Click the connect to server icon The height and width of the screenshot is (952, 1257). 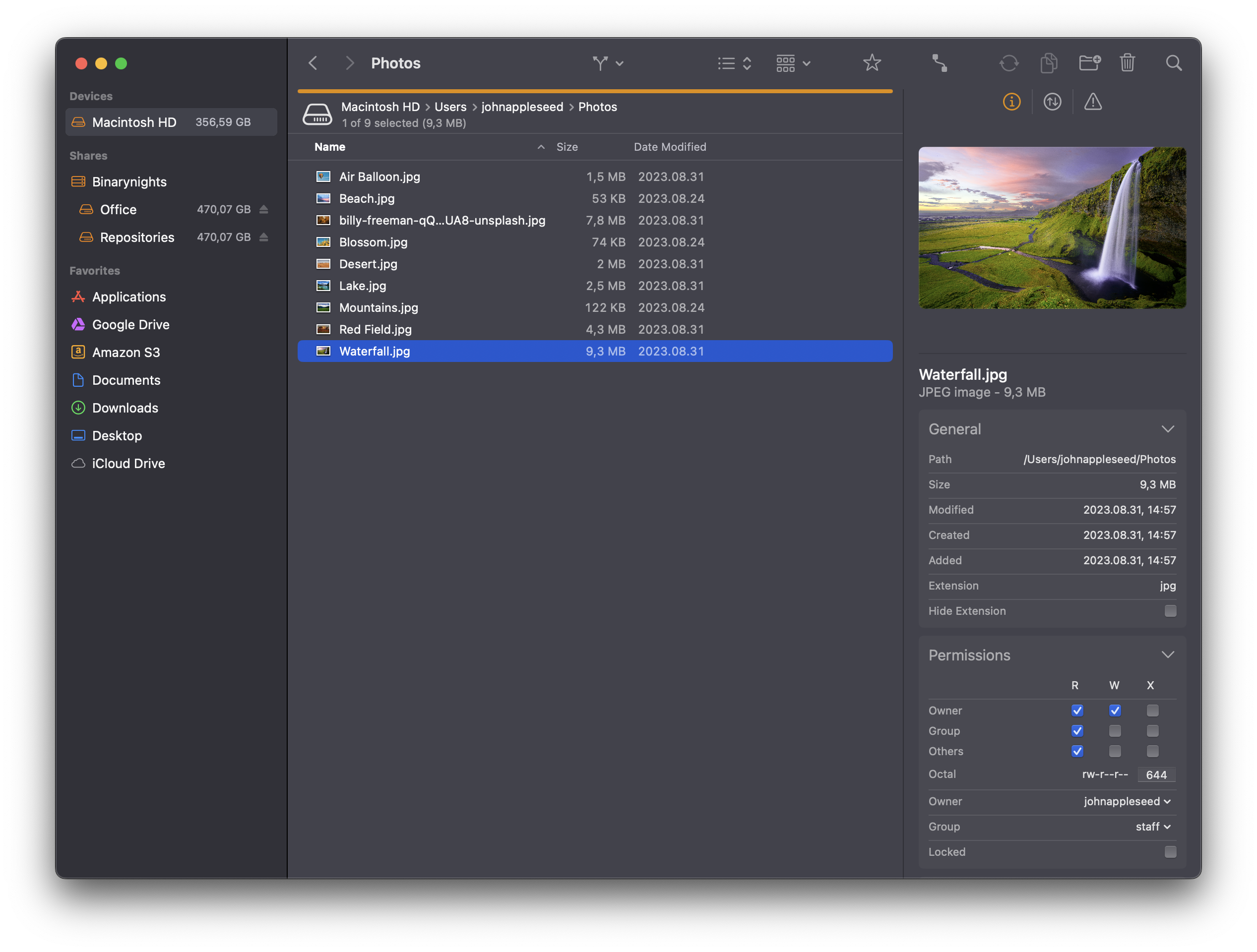click(940, 63)
